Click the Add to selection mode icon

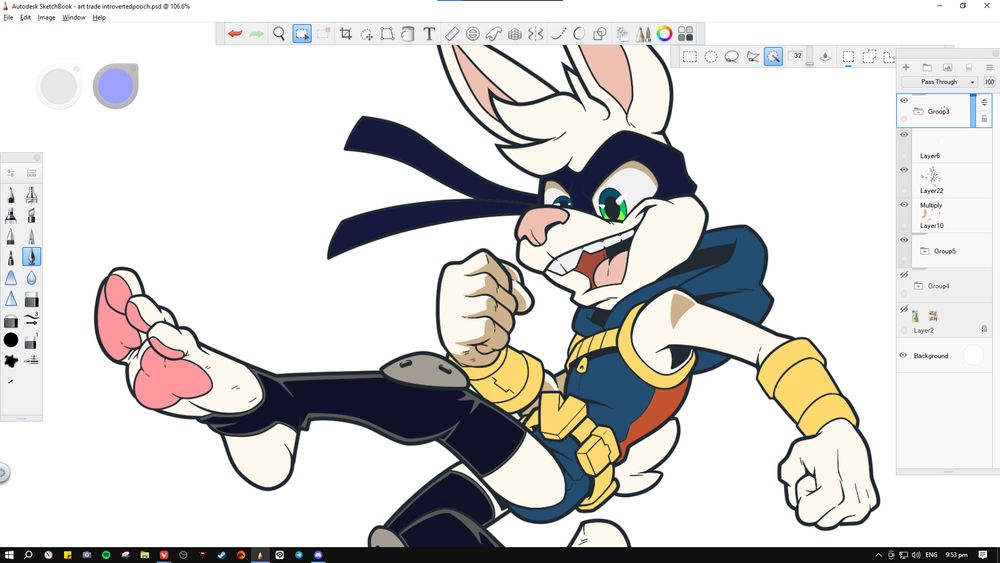pyautogui.click(x=869, y=57)
